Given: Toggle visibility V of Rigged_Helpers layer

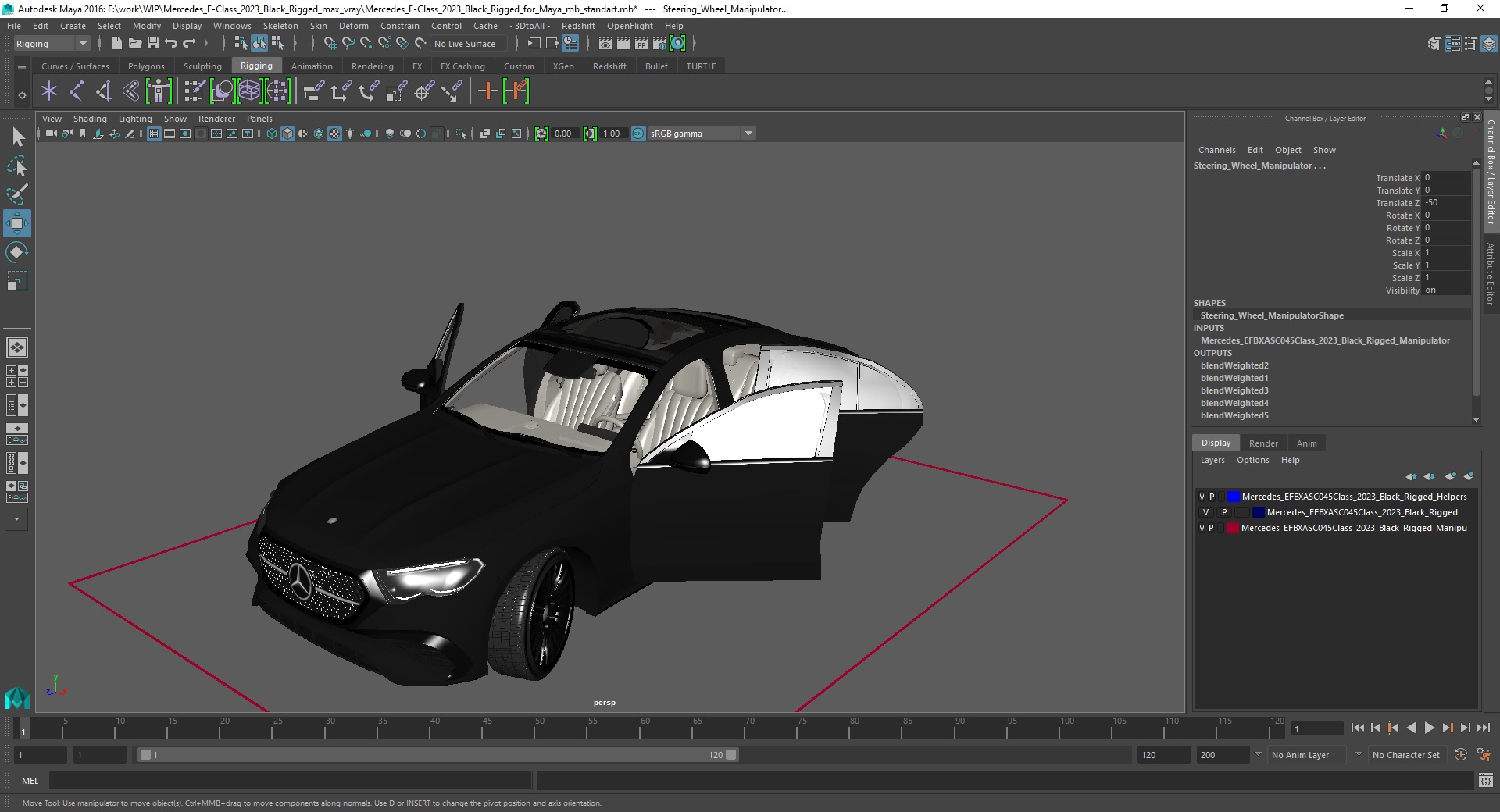Looking at the screenshot, I should (1202, 497).
